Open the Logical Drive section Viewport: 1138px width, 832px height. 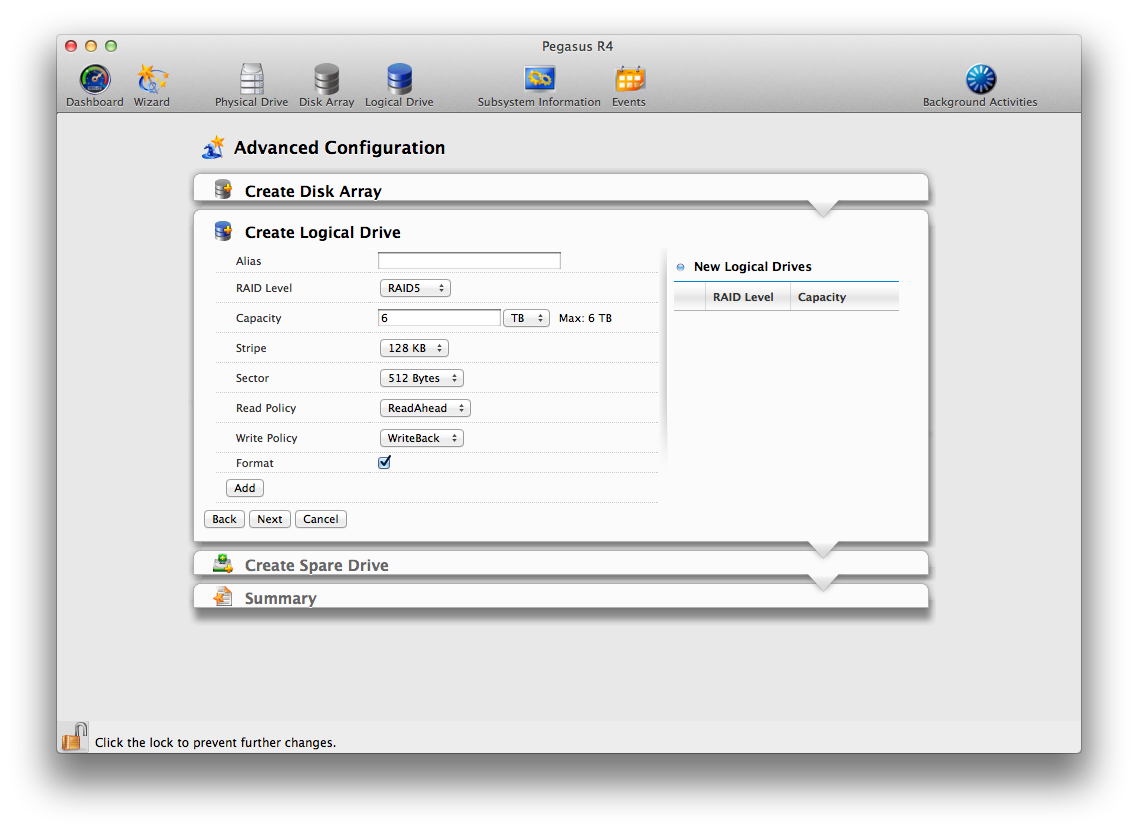(399, 80)
